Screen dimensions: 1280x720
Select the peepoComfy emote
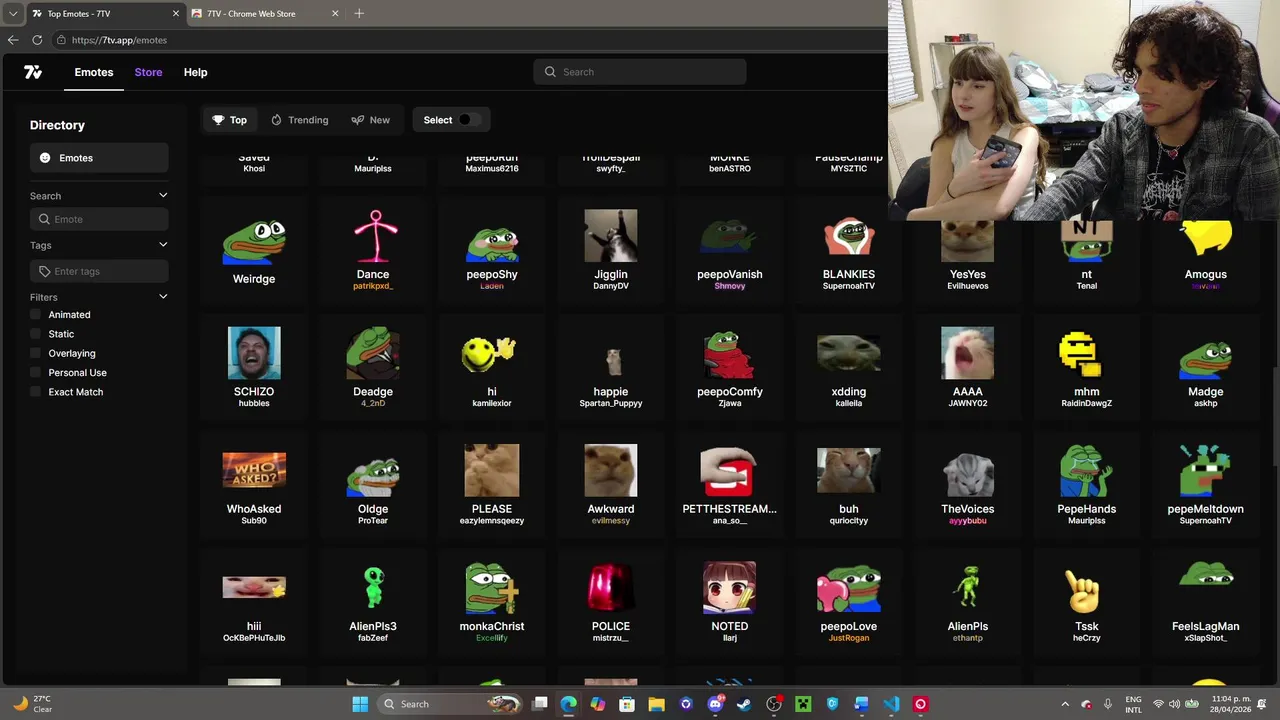coord(730,369)
